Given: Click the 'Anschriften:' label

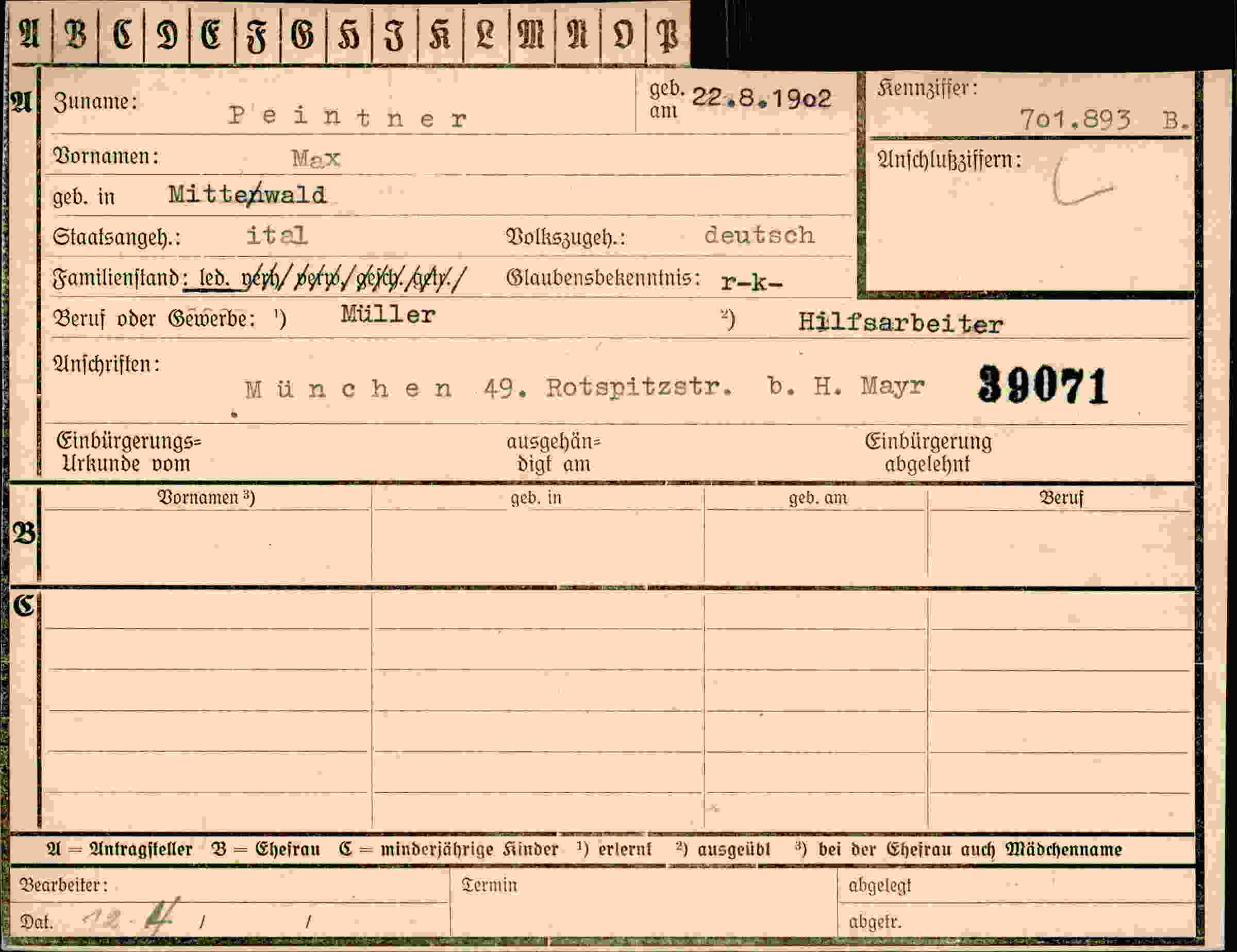Looking at the screenshot, I should click(107, 364).
